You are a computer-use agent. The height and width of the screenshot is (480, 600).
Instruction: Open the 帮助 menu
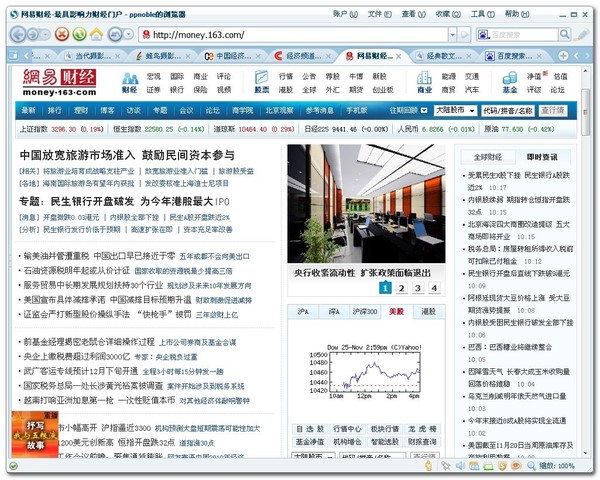pyautogui.click(x=517, y=14)
